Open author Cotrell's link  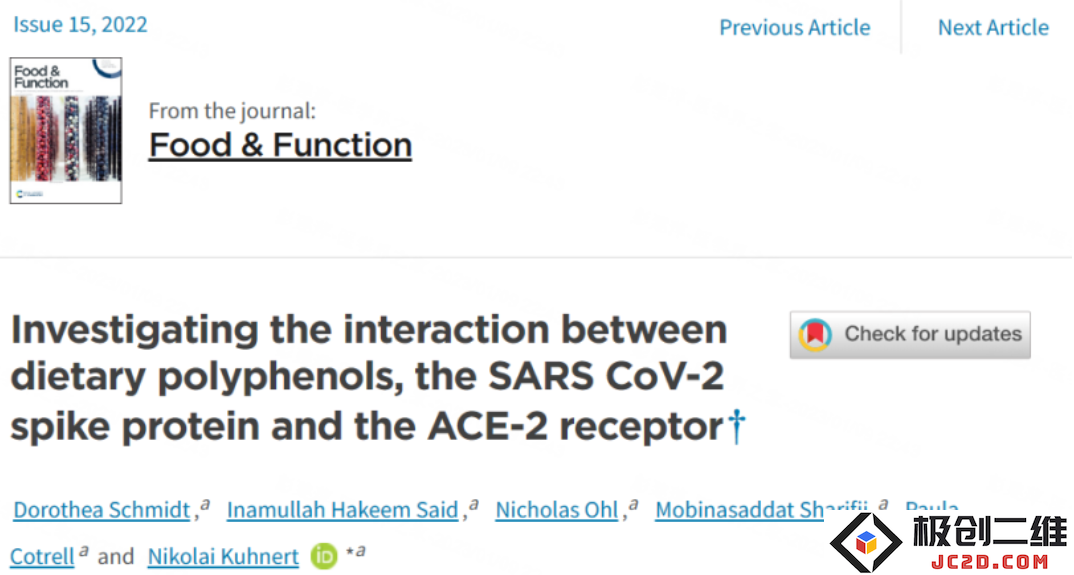pyautogui.click(x=42, y=556)
